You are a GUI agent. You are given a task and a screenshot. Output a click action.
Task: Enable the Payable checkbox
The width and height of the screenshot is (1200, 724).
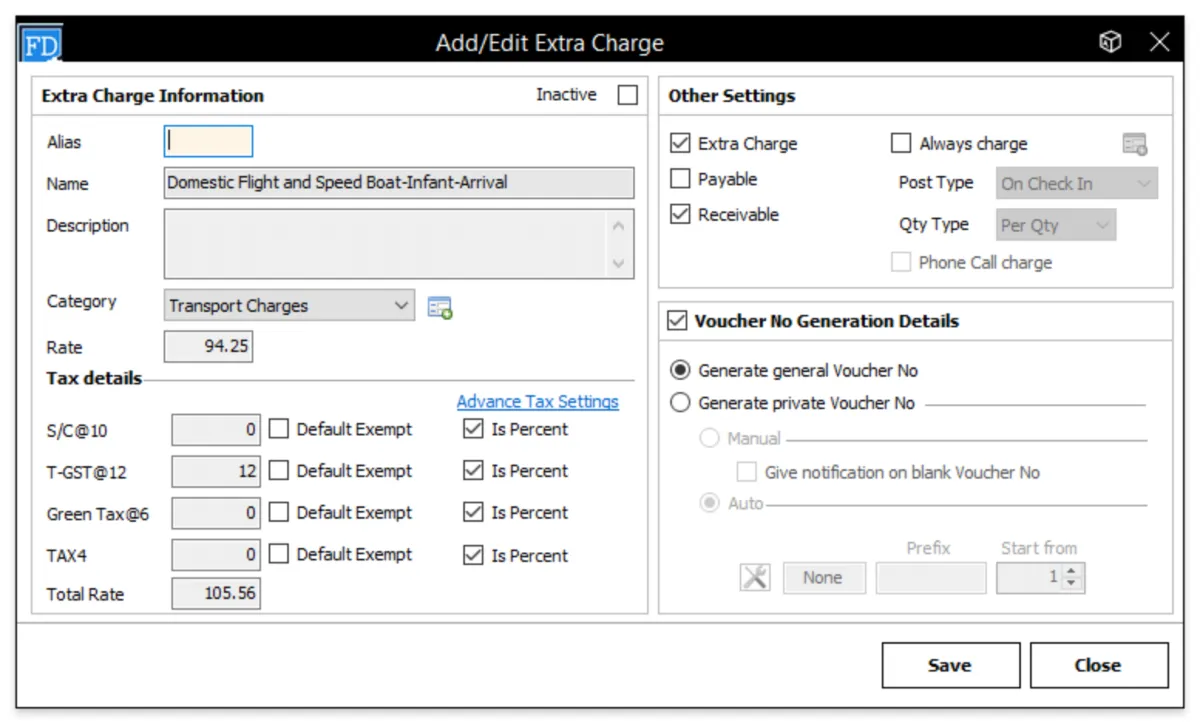click(680, 180)
